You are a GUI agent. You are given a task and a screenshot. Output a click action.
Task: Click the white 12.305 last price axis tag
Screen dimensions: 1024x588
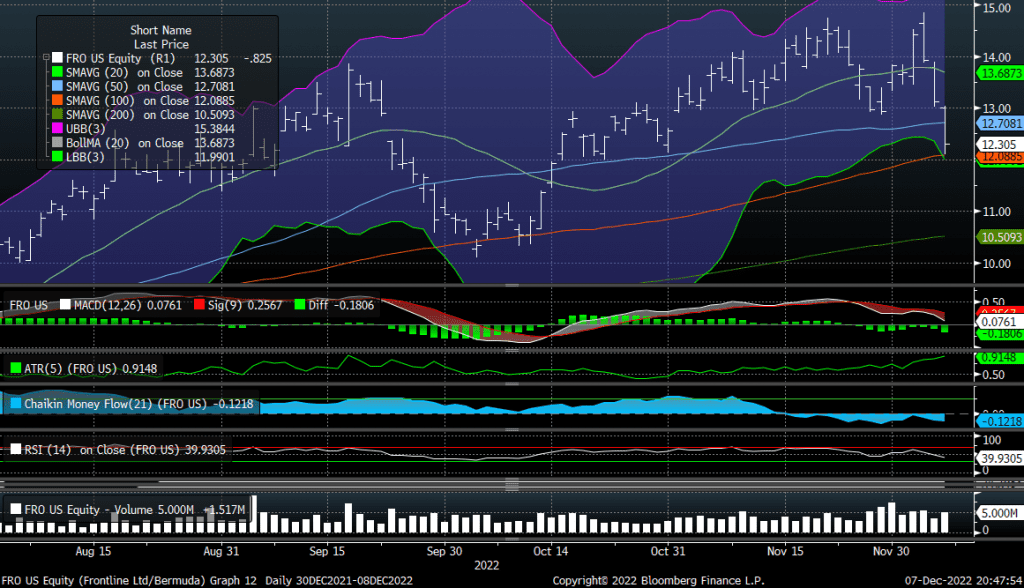point(999,144)
